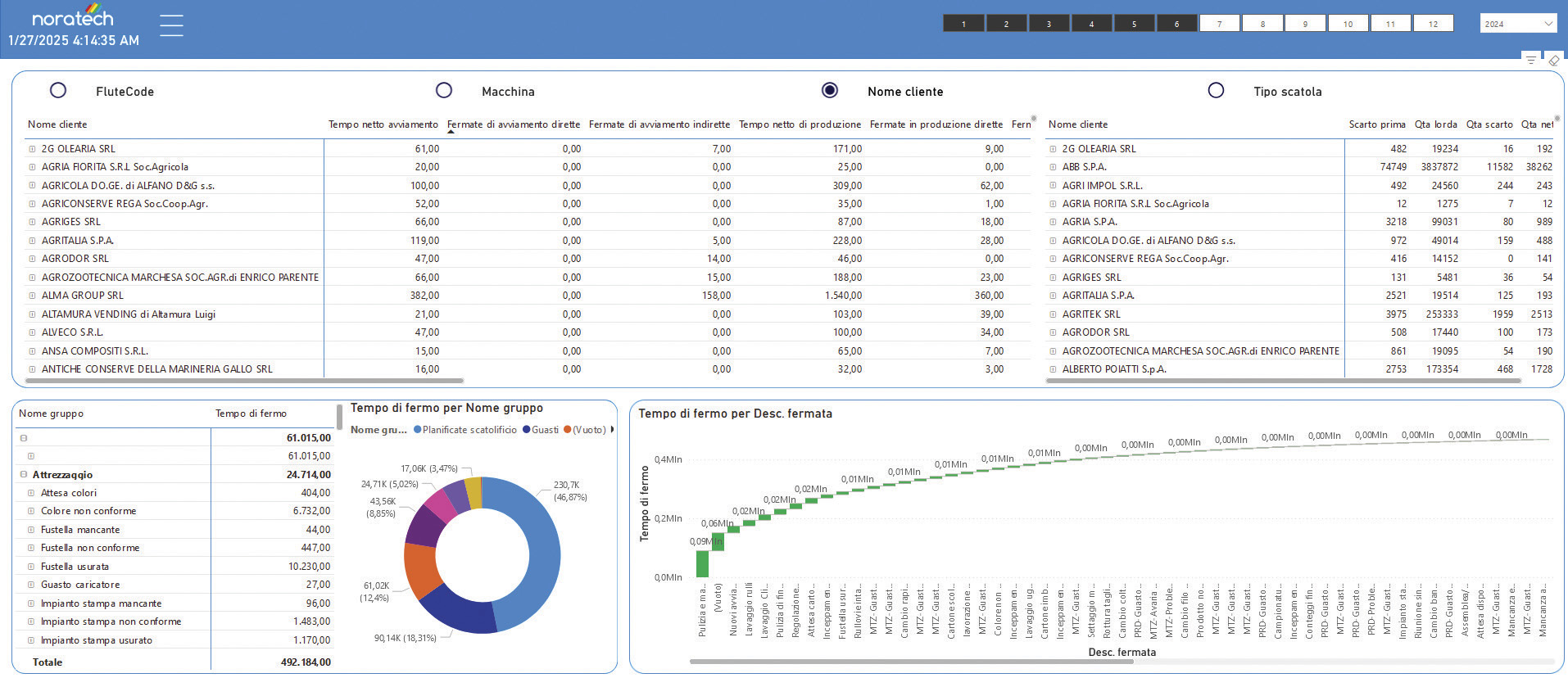Expand the Impianto stampa mancante row
The width and height of the screenshot is (1568, 687).
tap(31, 603)
